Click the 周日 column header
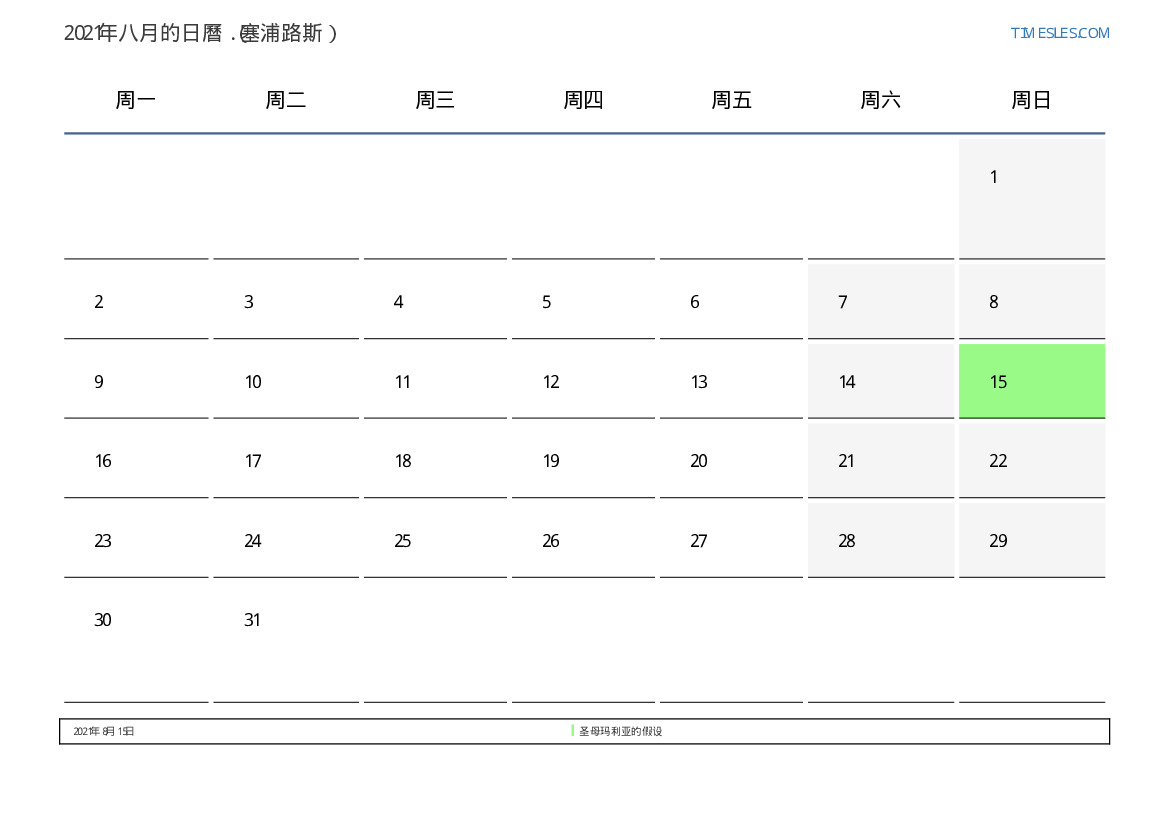Image resolution: width=1169 pixels, height=827 pixels. (1031, 100)
